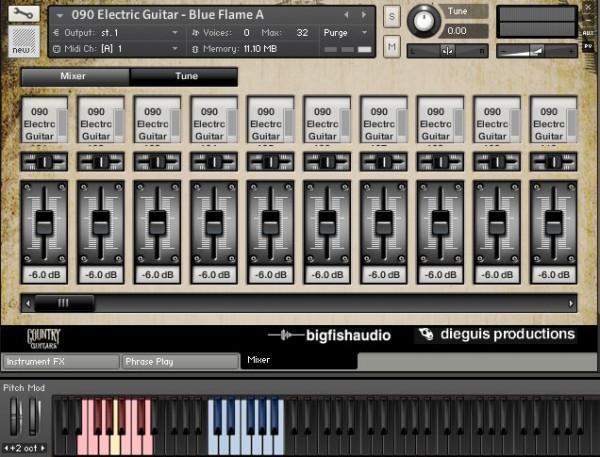
Task: Switch to the Instrument FX tab
Action: tap(60, 361)
